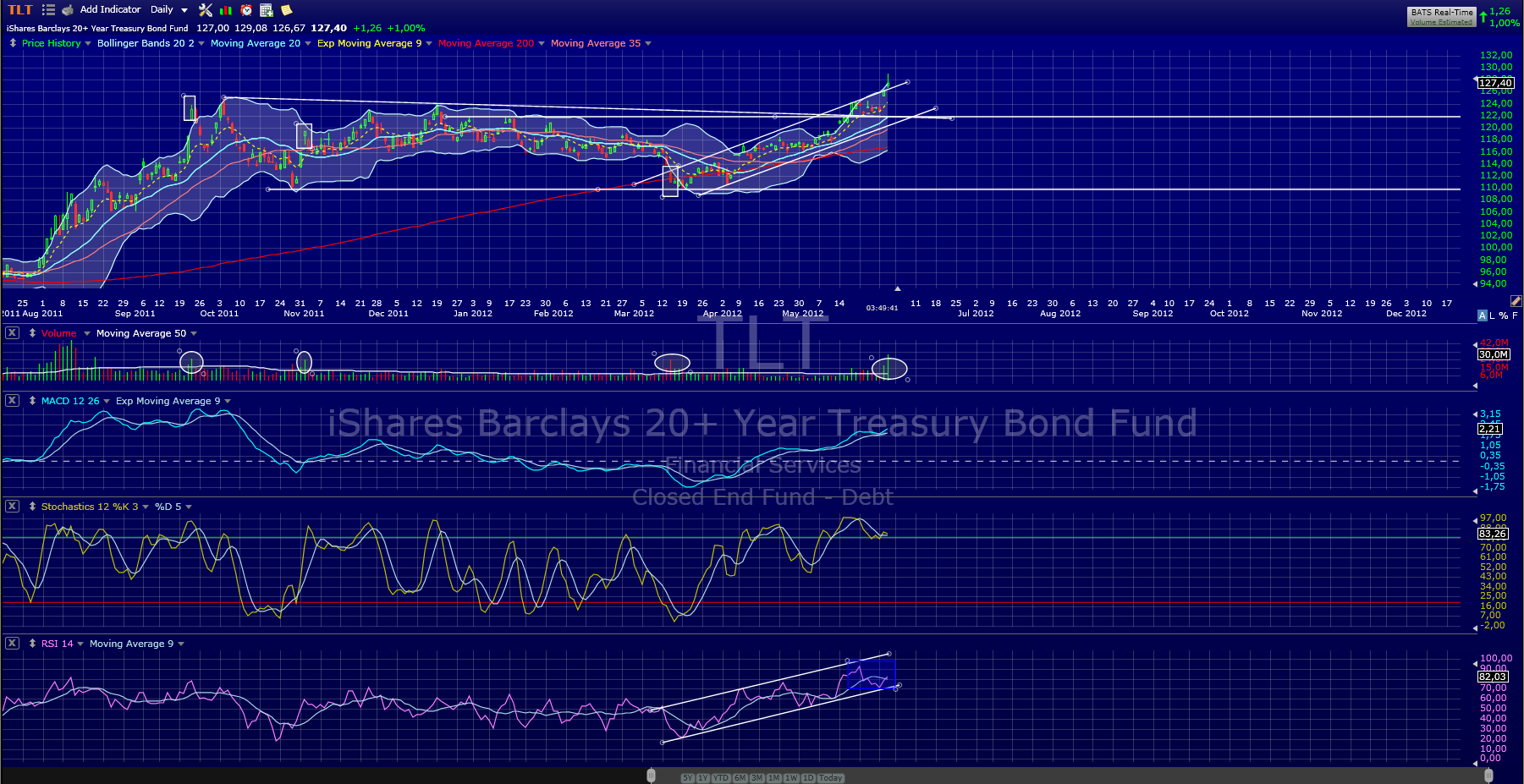The image size is (1524, 784).
Task: Click the move arrows beside Price History
Action: click(x=13, y=43)
